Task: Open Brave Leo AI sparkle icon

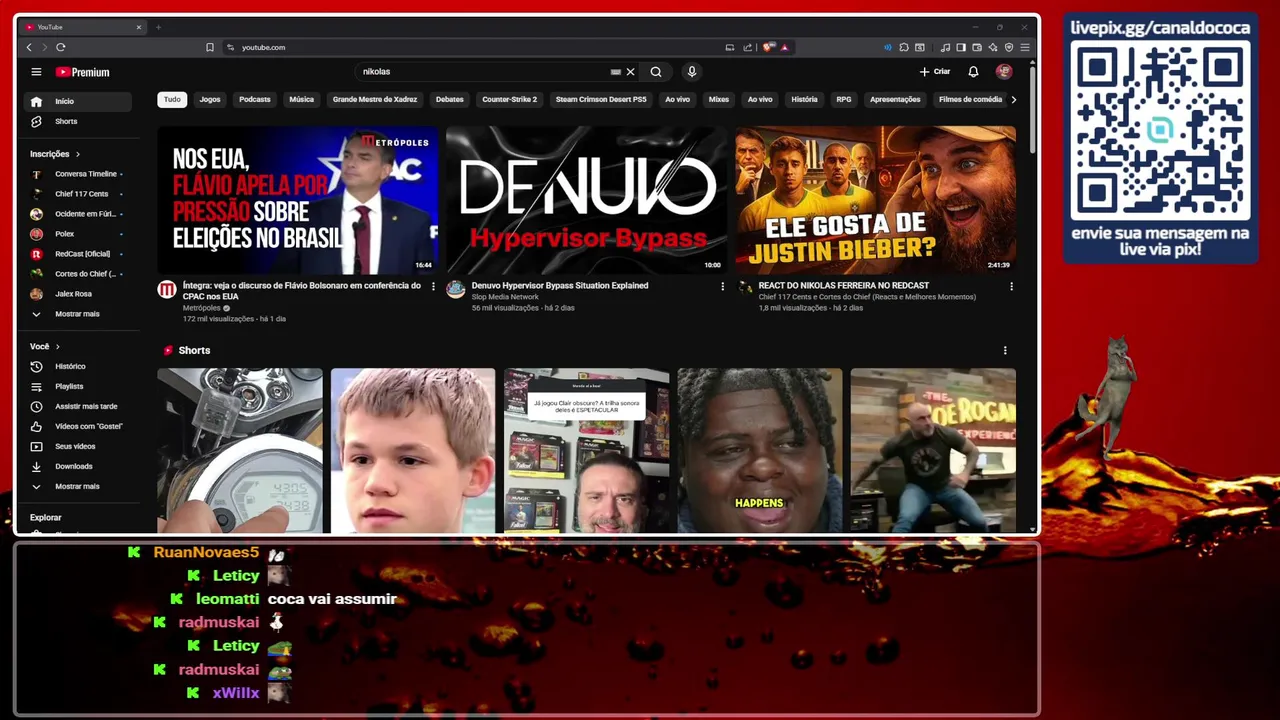Action: (993, 47)
